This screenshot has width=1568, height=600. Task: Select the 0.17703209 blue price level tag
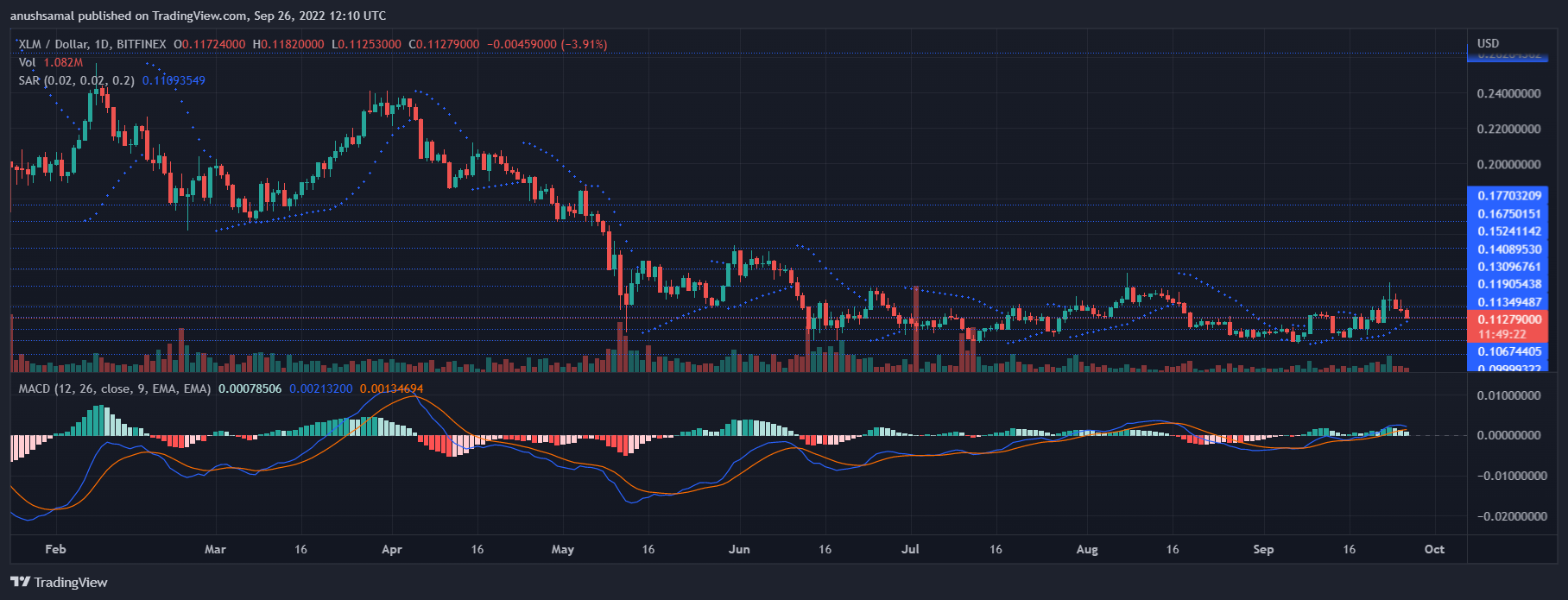1508,196
